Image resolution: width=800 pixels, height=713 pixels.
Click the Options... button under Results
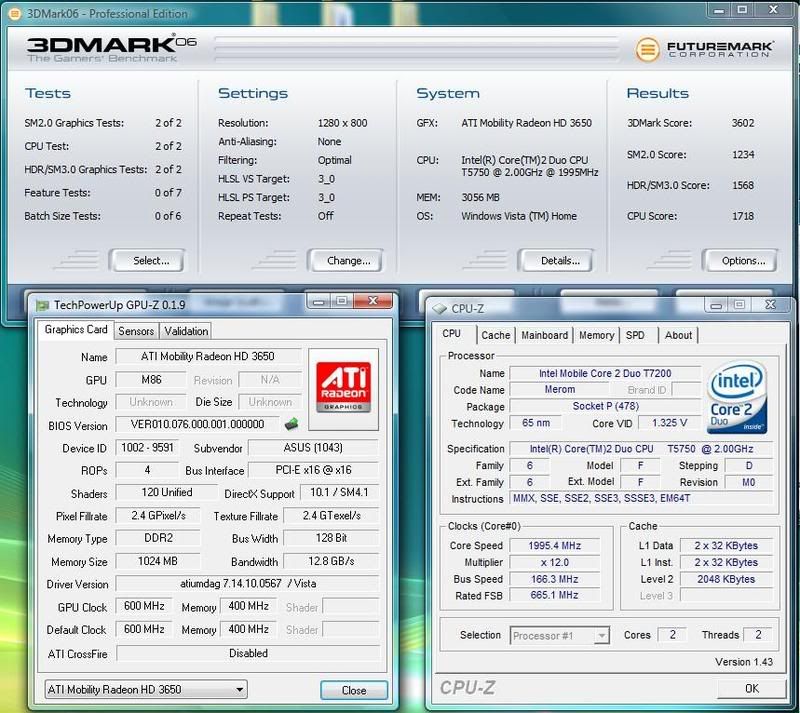point(740,261)
